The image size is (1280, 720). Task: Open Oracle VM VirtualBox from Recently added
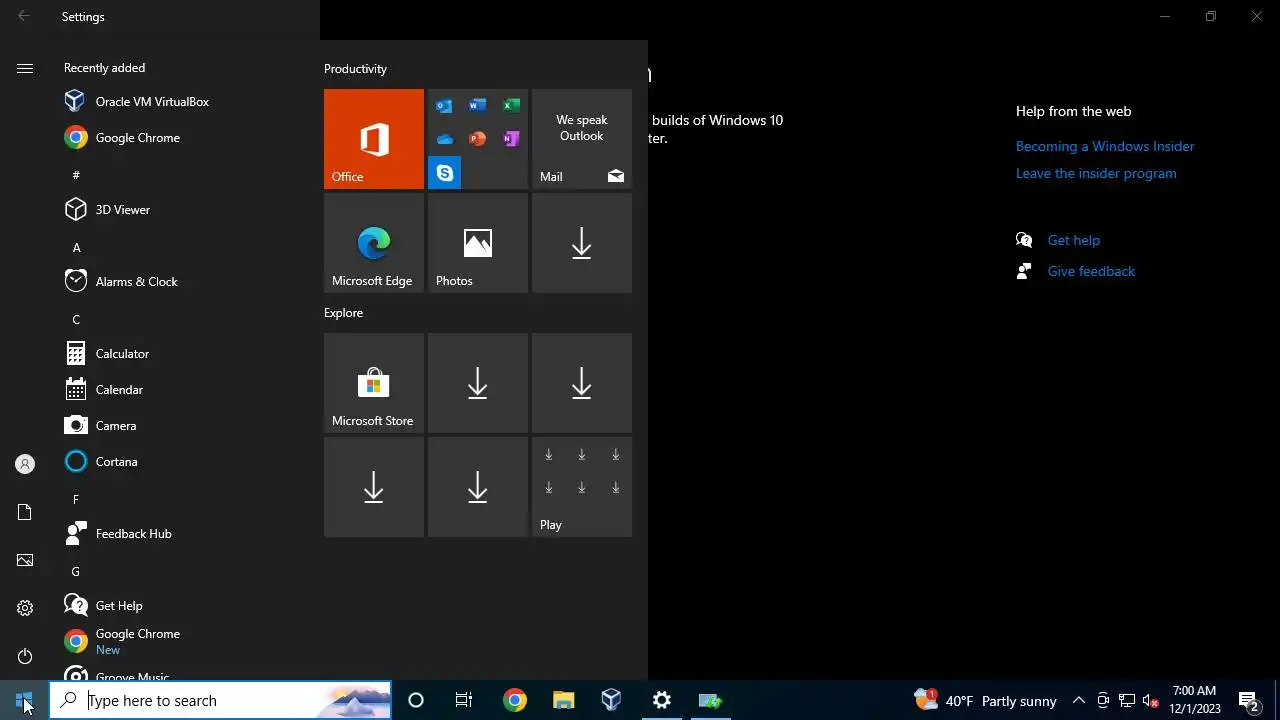tap(184, 102)
